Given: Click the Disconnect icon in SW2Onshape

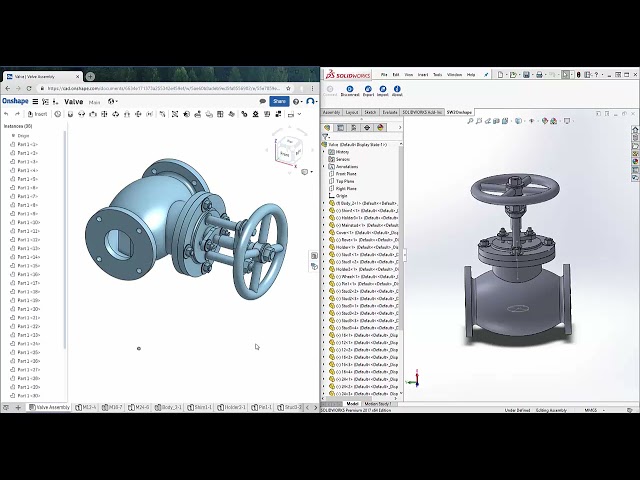Looking at the screenshot, I should [x=350, y=91].
